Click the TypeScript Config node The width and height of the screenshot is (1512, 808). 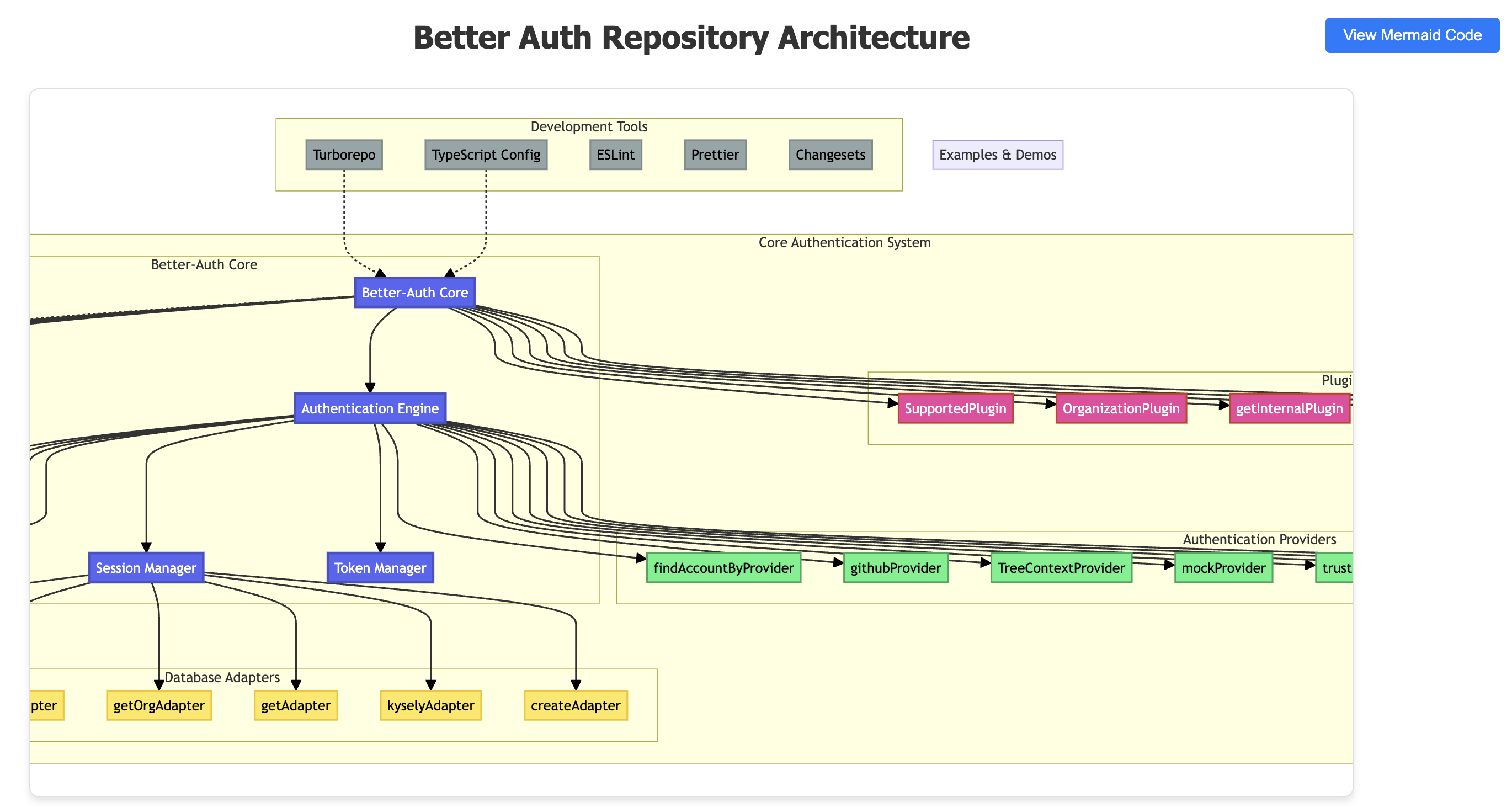tap(486, 155)
